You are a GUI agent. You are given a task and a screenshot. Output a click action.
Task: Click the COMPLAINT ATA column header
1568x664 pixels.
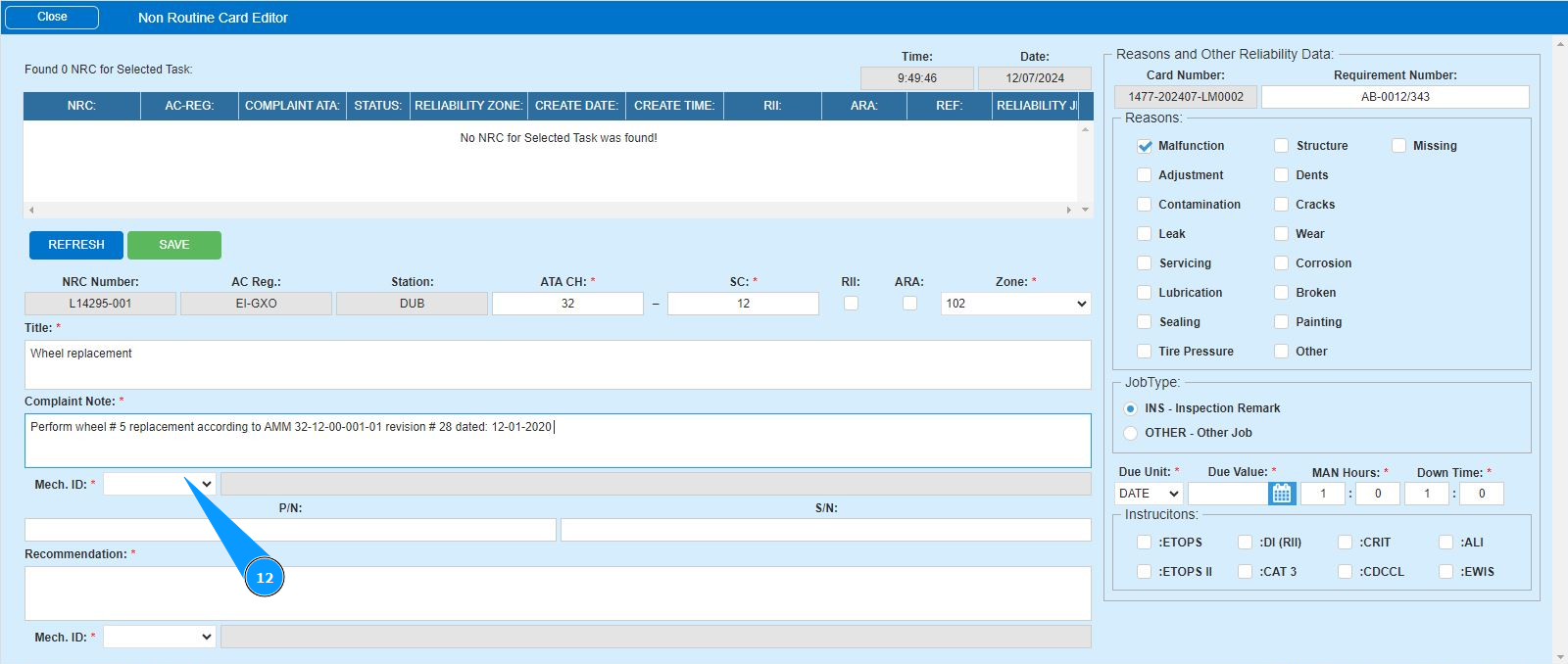click(292, 106)
